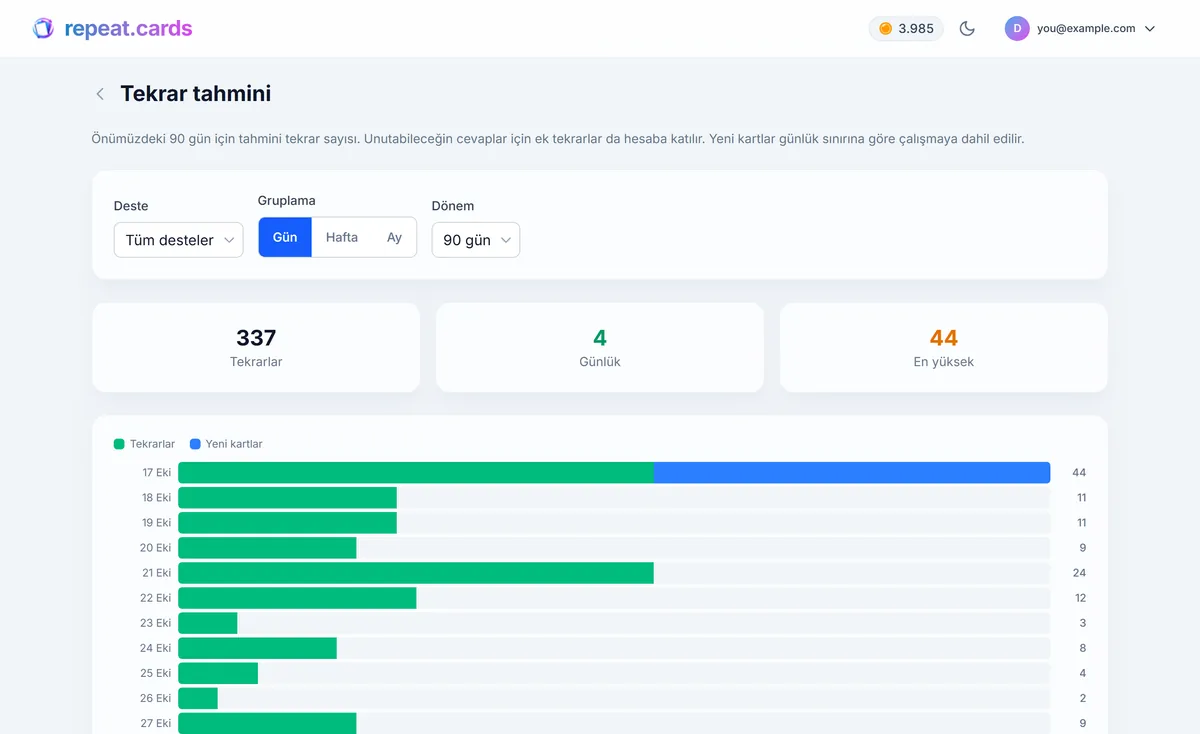Click the 4 Günlük stat card

600,347
